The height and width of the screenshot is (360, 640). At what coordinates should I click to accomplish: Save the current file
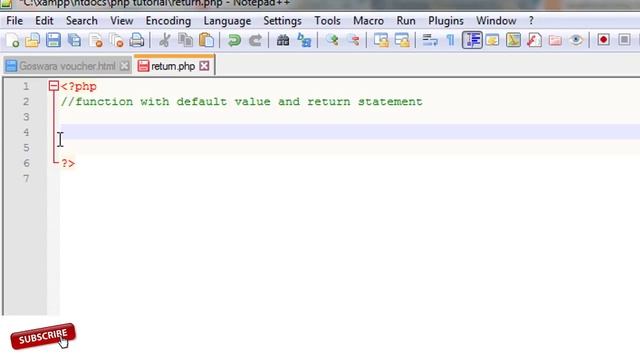coord(53,40)
